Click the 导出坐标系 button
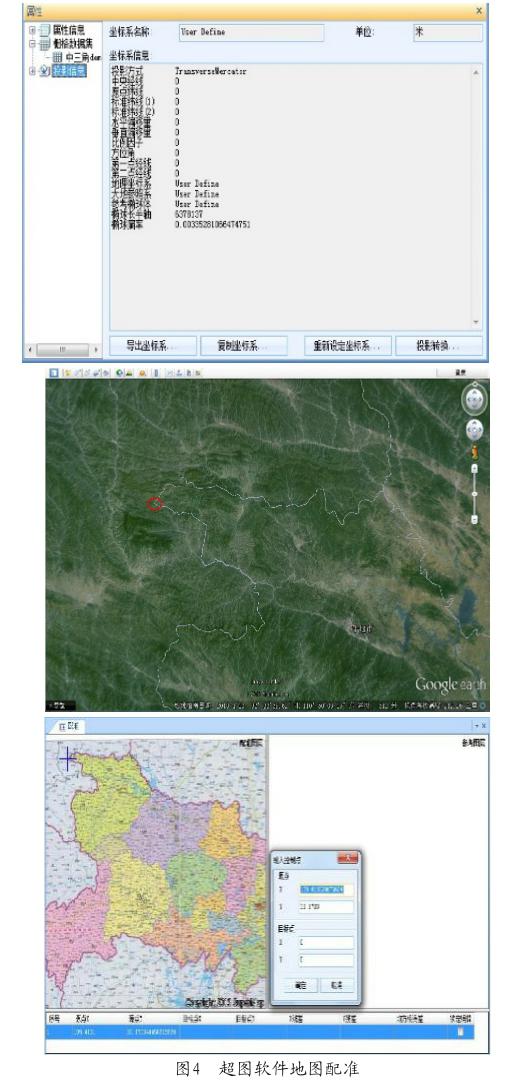Screen dimensions: 514x1080 click(152, 346)
